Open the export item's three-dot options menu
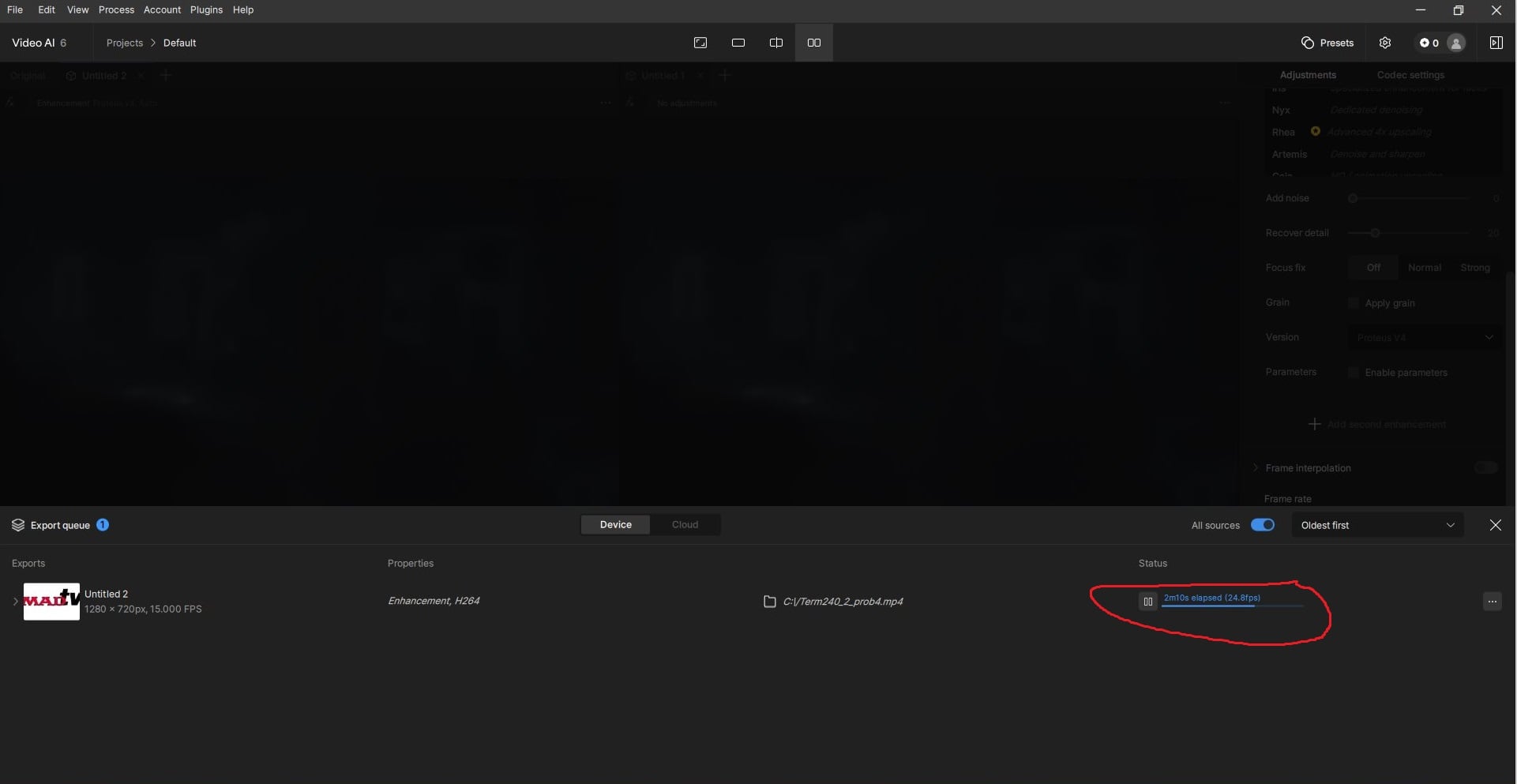The image size is (1517, 784). [1492, 602]
